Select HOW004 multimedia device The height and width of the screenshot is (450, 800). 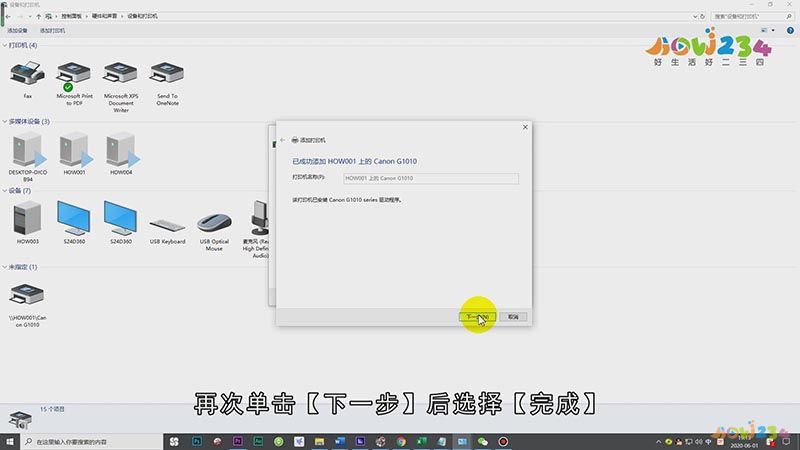[121, 153]
